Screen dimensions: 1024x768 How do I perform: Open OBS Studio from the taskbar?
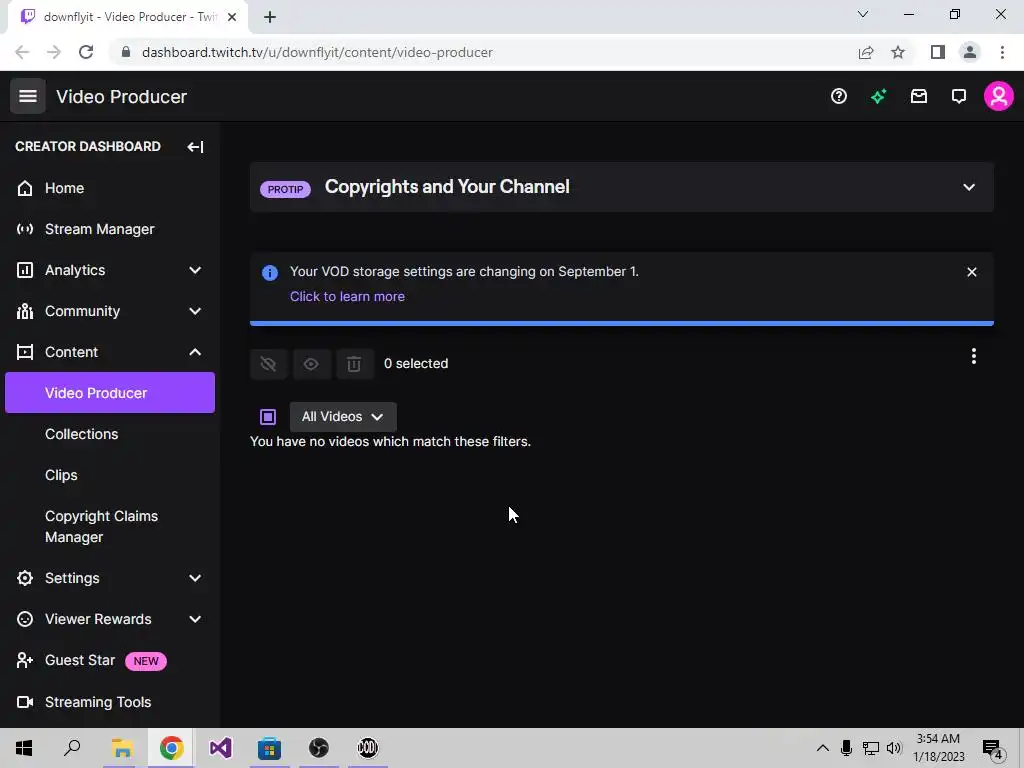point(319,748)
